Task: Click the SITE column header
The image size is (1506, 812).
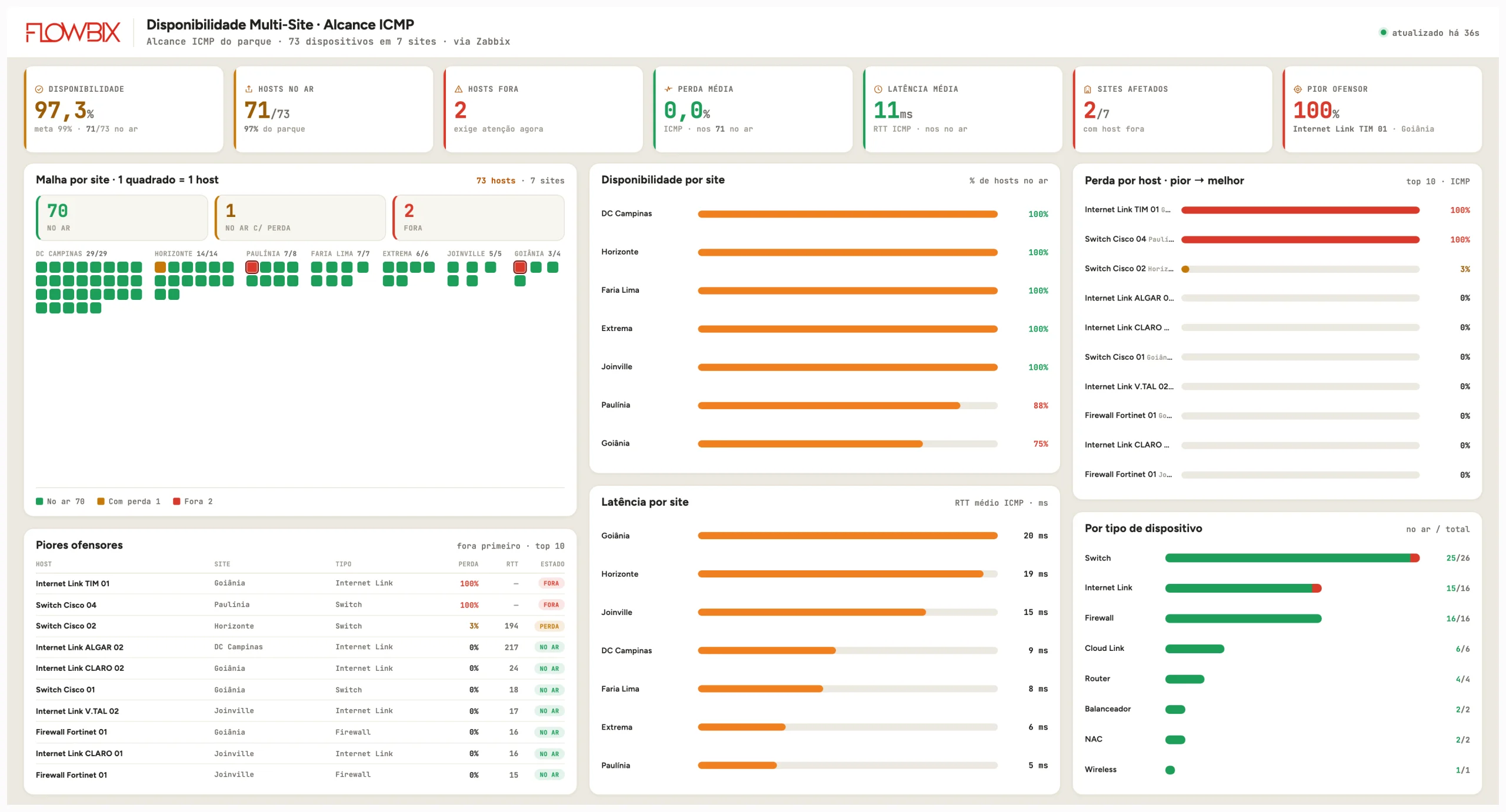Action: (222, 564)
